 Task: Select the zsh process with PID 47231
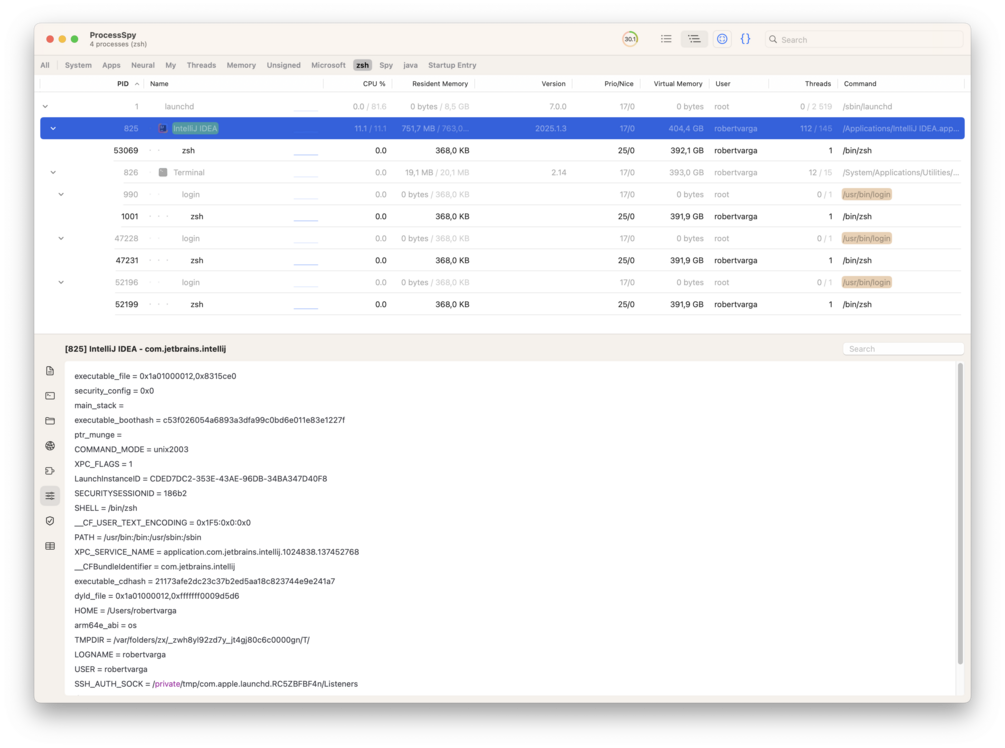501,261
